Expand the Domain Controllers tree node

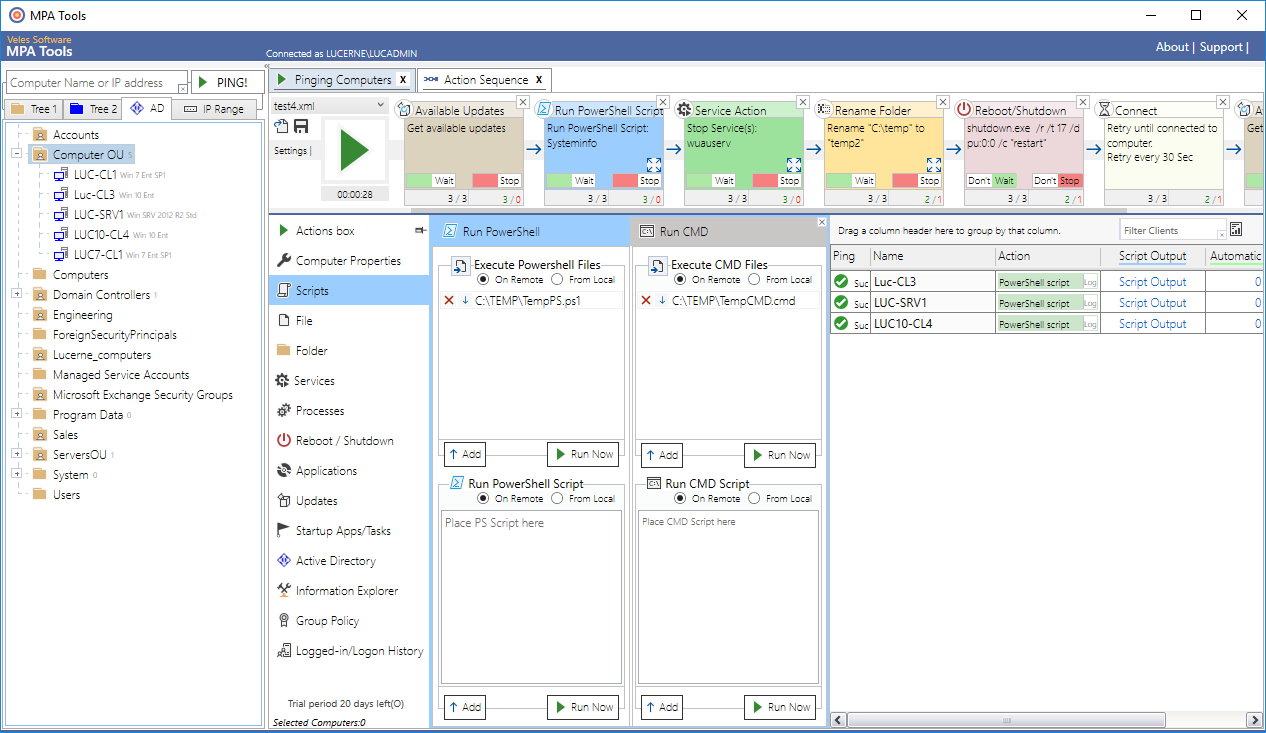[x=16, y=294]
